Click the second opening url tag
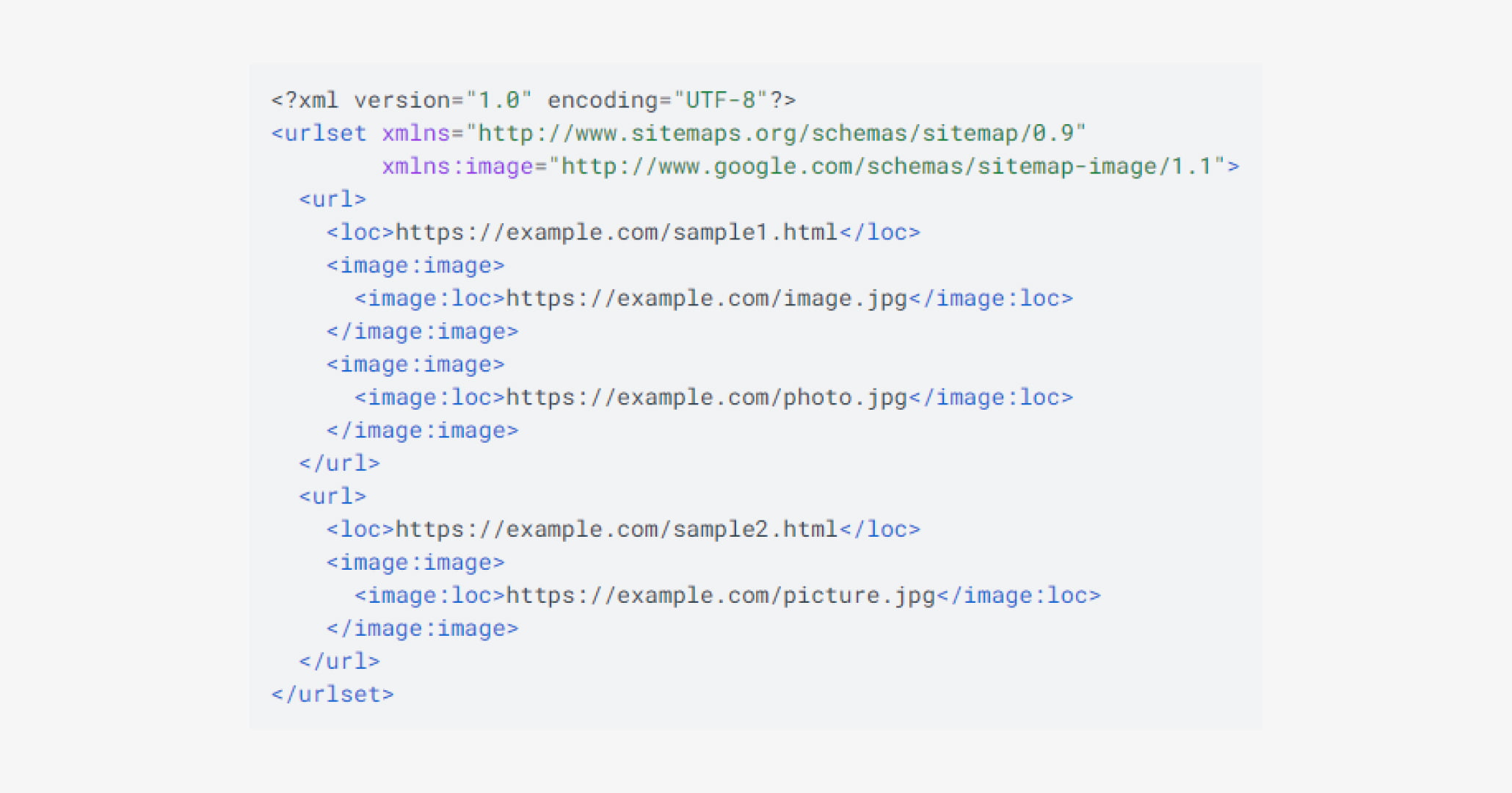 [x=332, y=496]
